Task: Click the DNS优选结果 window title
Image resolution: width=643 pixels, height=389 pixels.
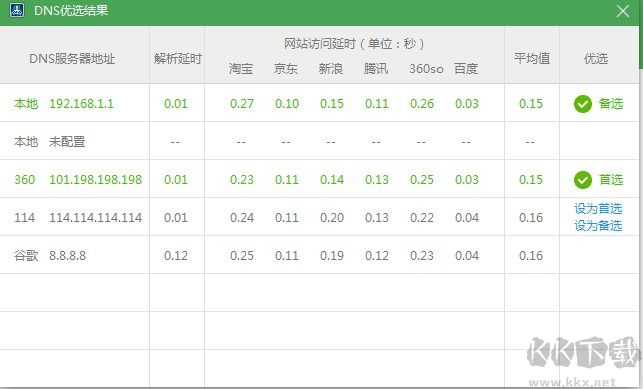Action: pyautogui.click(x=71, y=11)
